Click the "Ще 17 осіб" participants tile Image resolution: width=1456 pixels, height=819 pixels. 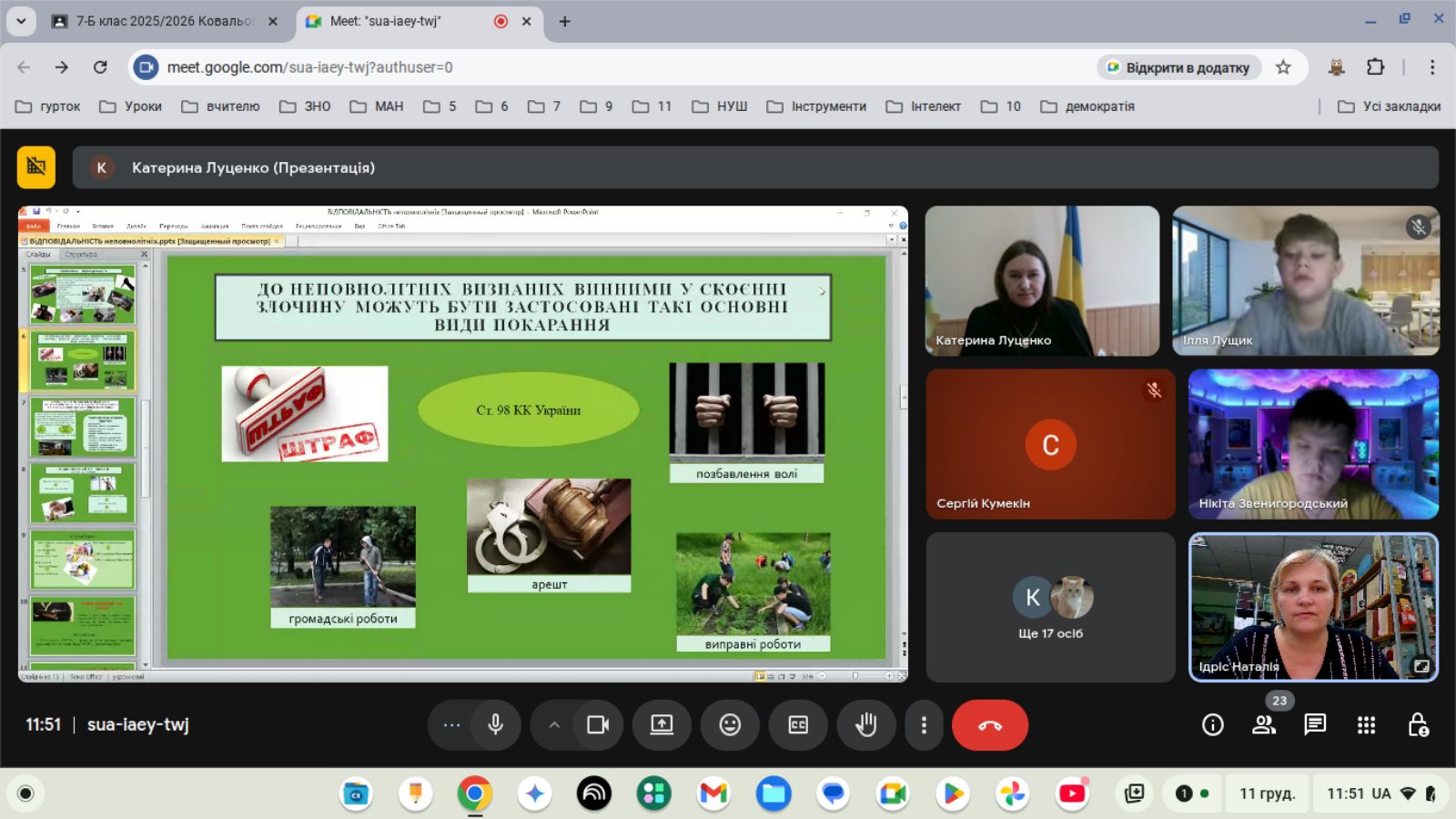(1050, 607)
